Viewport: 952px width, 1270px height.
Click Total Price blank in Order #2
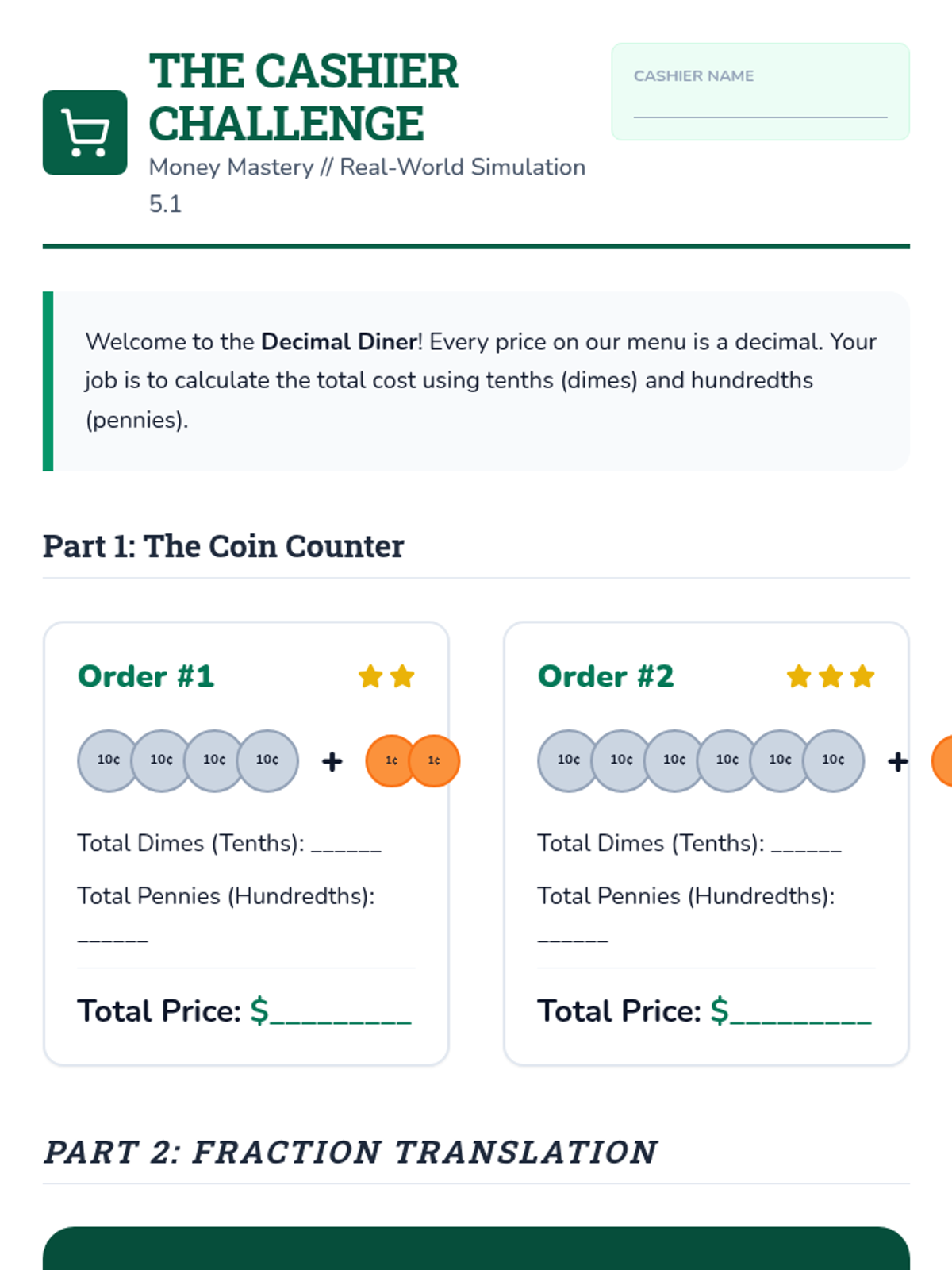pyautogui.click(x=801, y=1013)
